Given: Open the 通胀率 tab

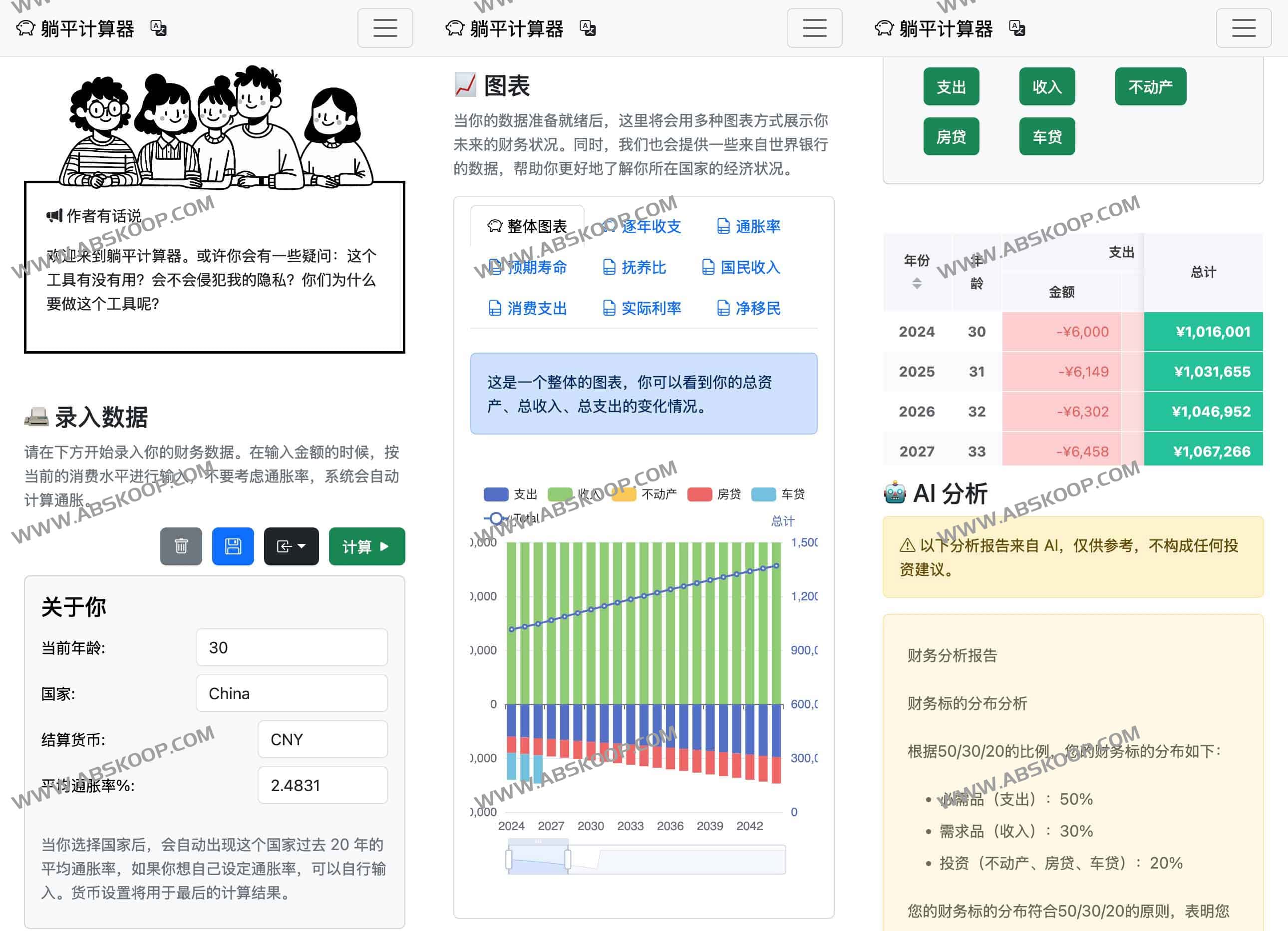Looking at the screenshot, I should coord(748,226).
